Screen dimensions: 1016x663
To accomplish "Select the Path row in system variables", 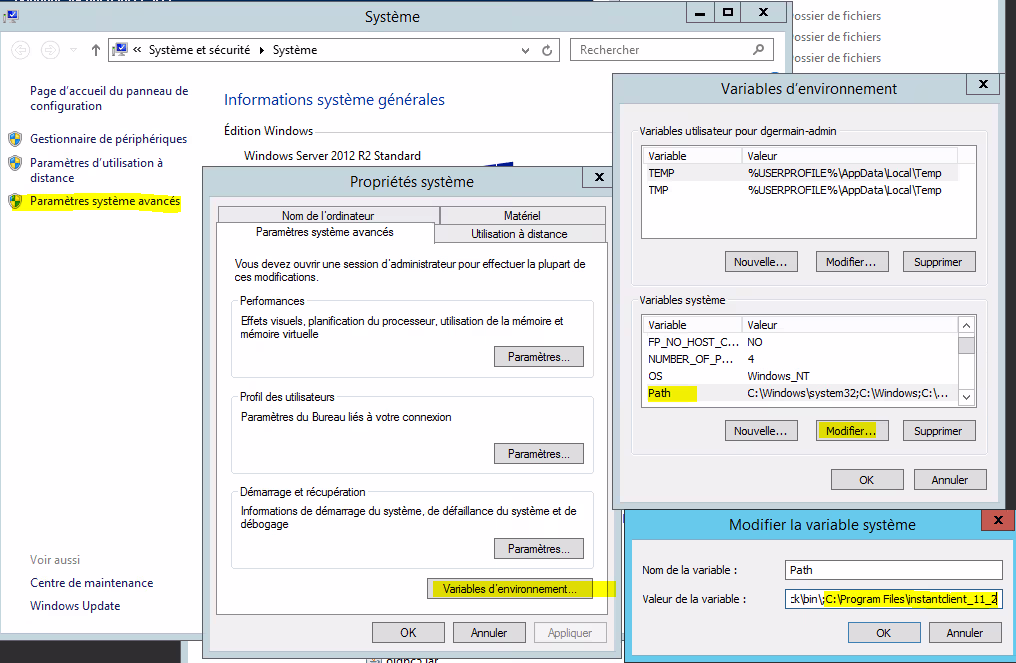I will click(659, 394).
